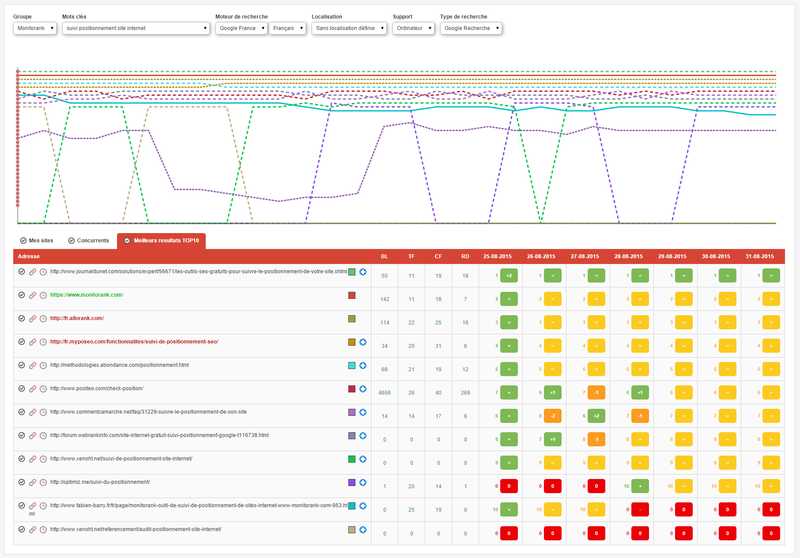Toggle check circle for monitorank.com row
This screenshot has height=558, width=800.
click(21, 295)
